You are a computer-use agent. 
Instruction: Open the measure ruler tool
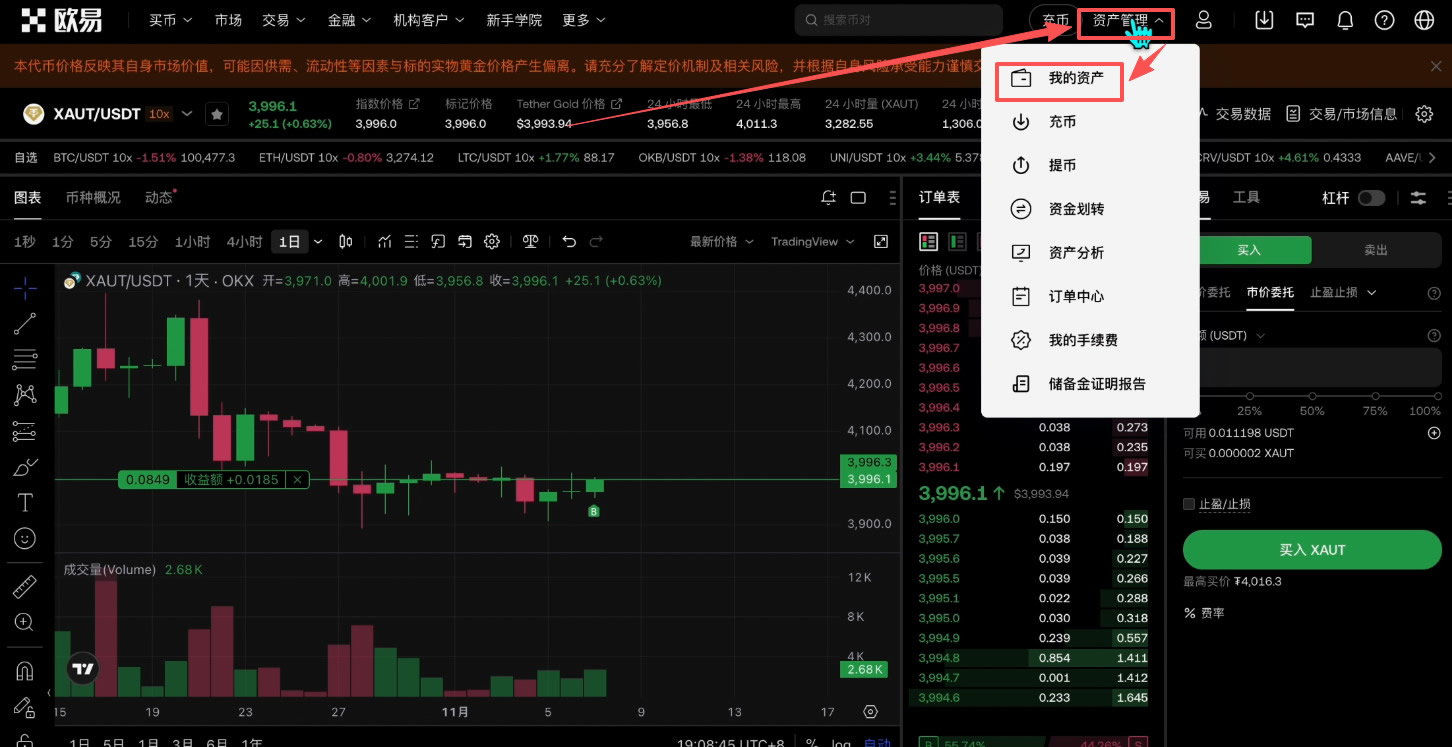[24, 585]
